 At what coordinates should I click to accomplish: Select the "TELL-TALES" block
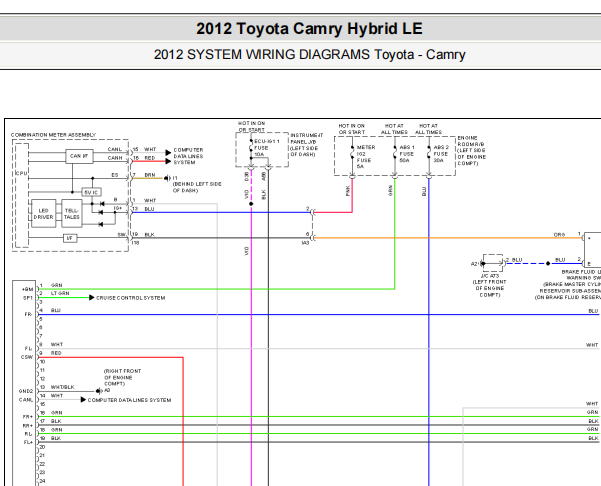[x=72, y=213]
